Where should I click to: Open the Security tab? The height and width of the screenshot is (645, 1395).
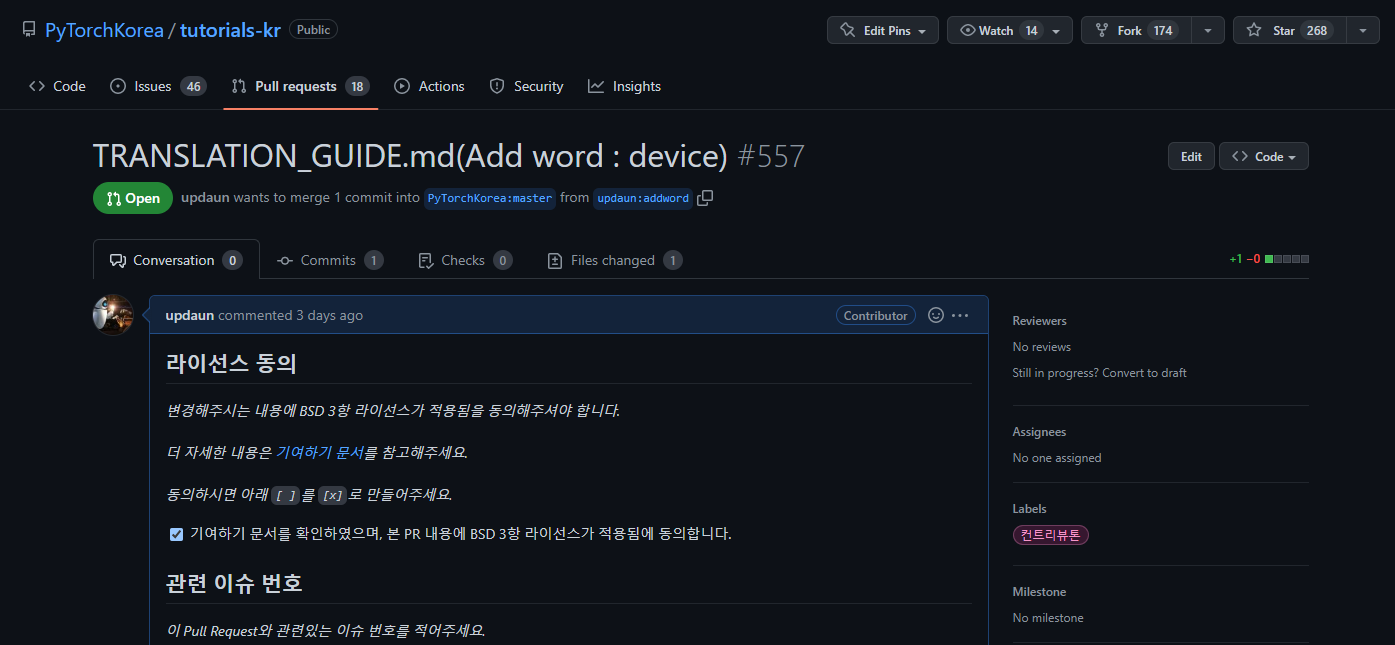[x=526, y=86]
